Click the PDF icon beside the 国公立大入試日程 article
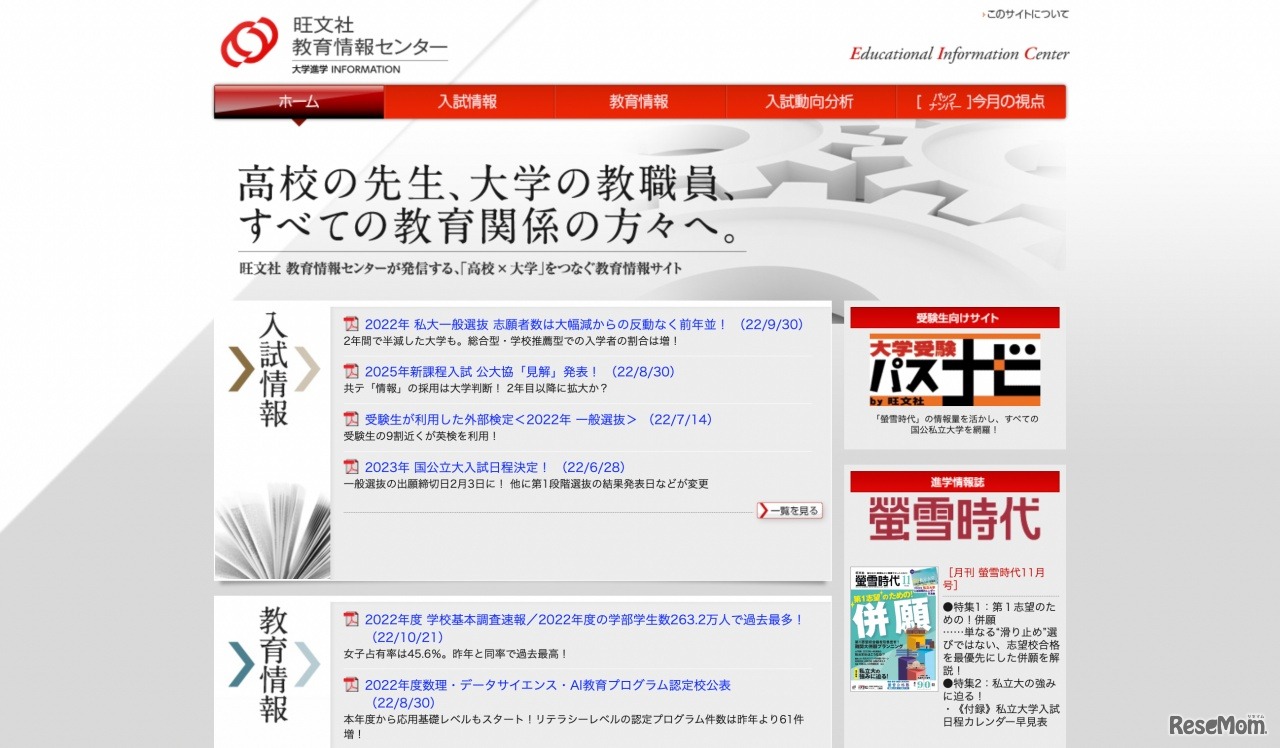Viewport: 1280px width, 748px height. click(x=350, y=466)
